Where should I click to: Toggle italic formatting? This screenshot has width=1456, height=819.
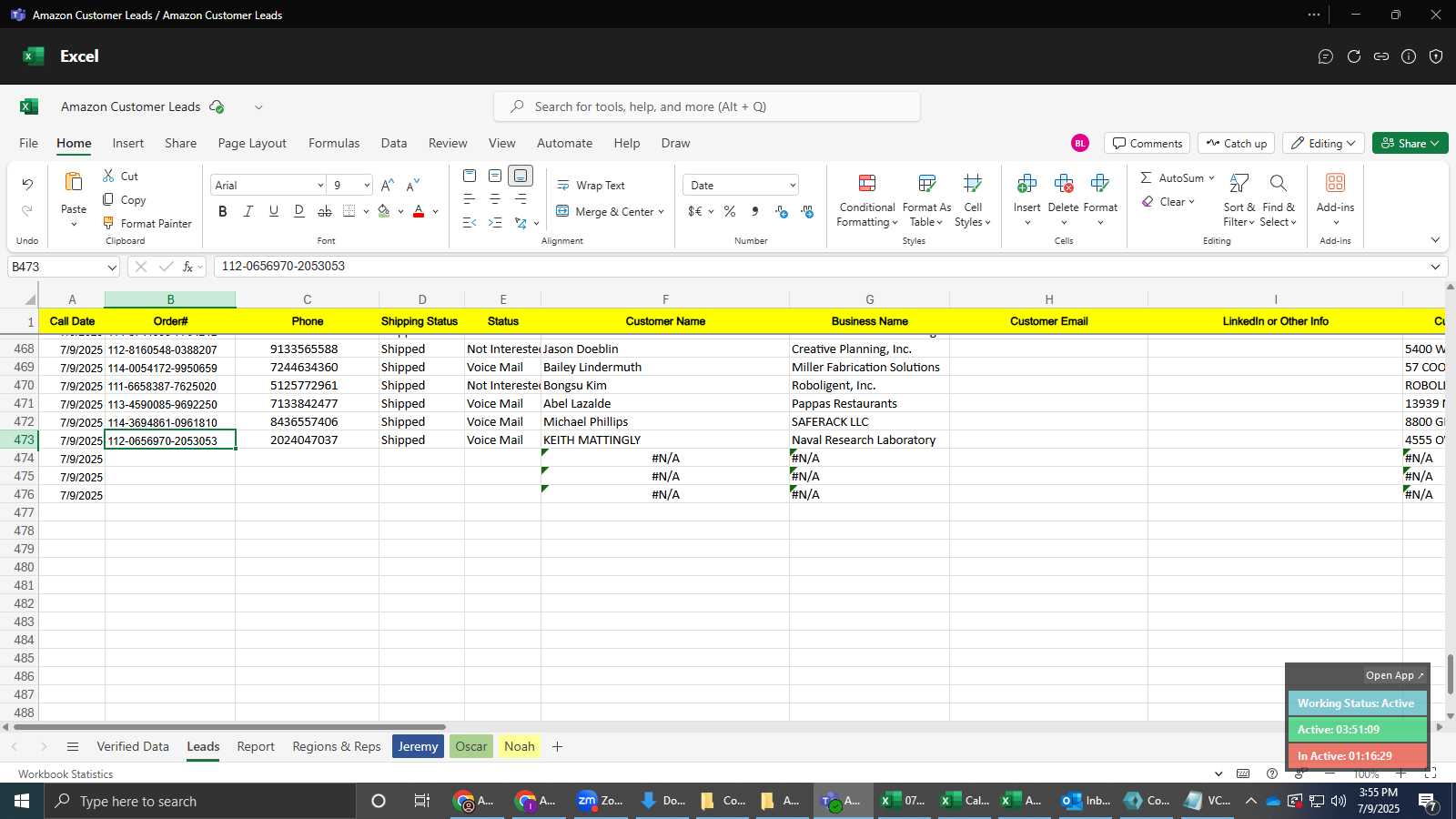(x=248, y=212)
